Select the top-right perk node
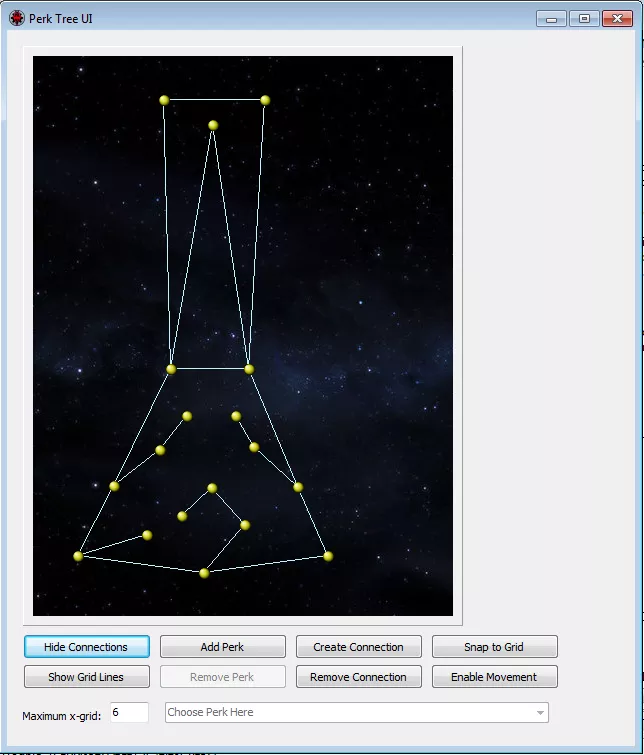Viewport: 644px width, 755px height. [x=265, y=100]
